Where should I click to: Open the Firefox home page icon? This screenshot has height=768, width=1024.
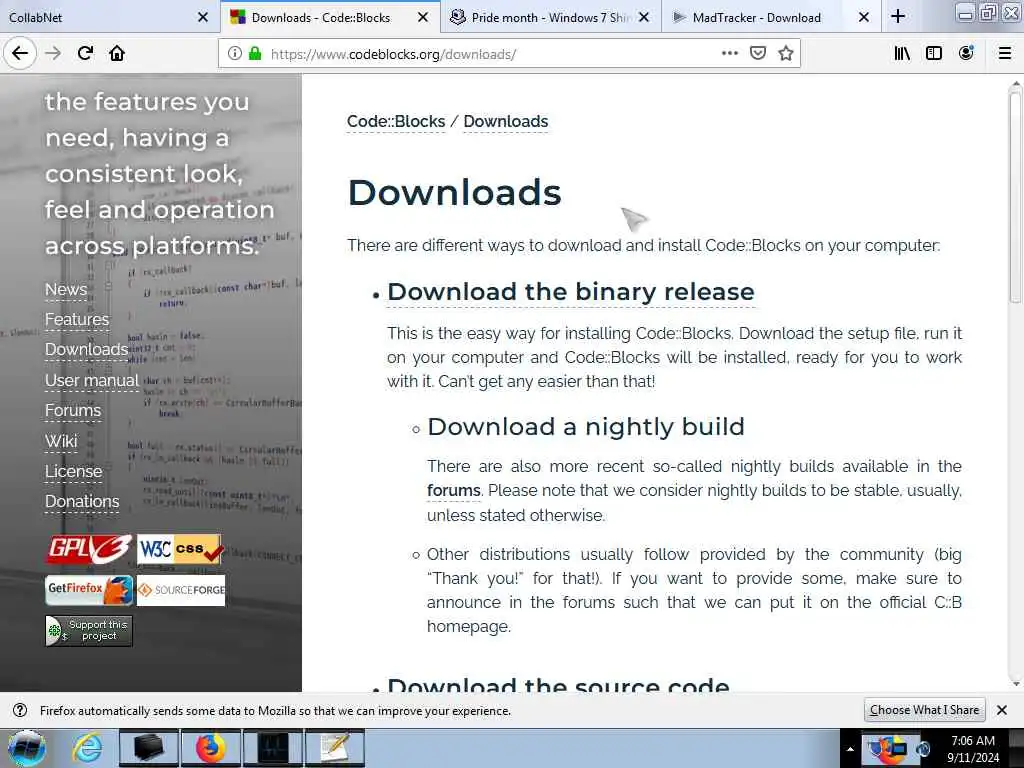tap(117, 53)
